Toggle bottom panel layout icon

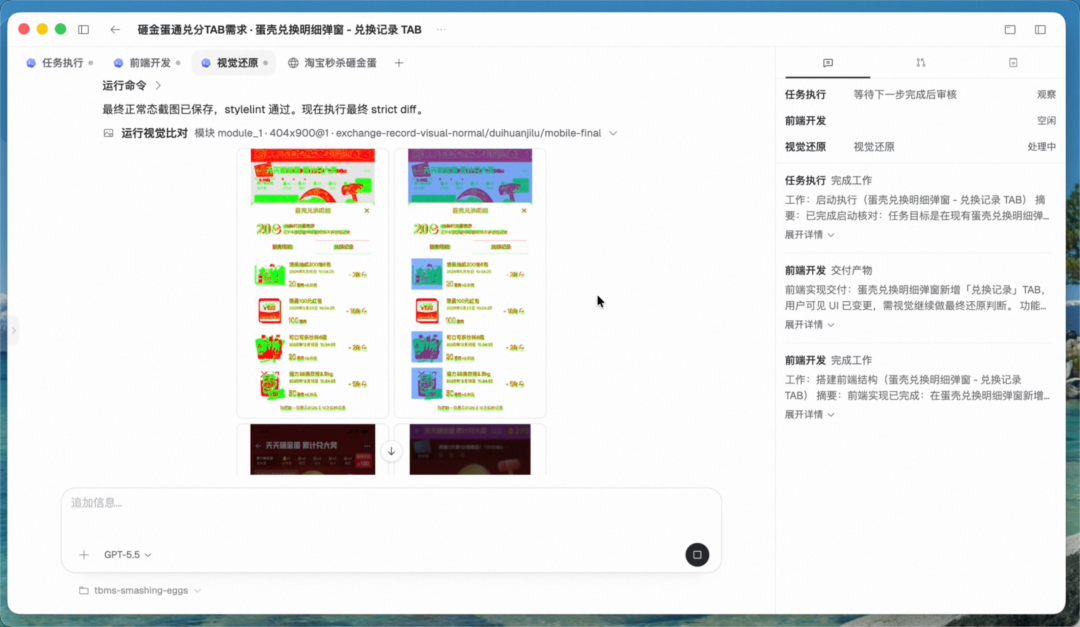coord(1010,30)
